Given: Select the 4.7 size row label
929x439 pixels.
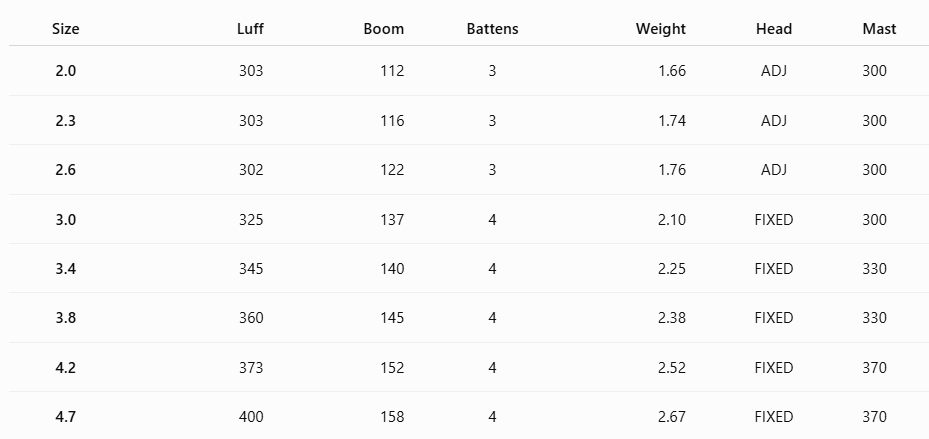Looking at the screenshot, I should tap(66, 417).
